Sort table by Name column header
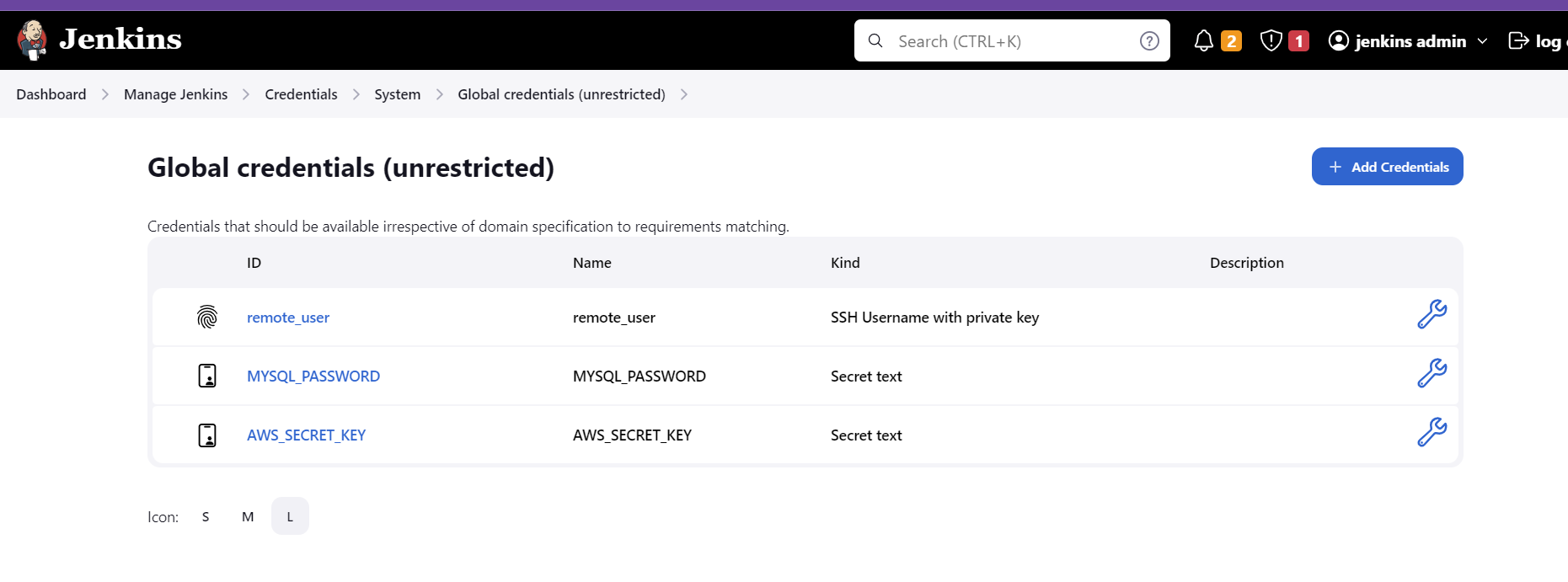 click(592, 263)
